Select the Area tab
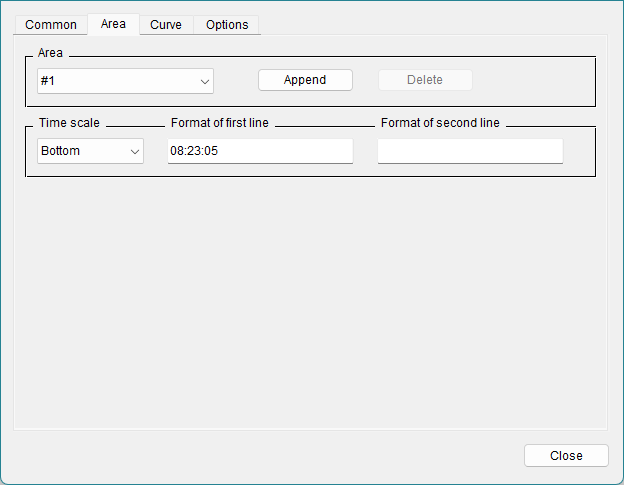The width and height of the screenshot is (624, 485). click(x=113, y=24)
